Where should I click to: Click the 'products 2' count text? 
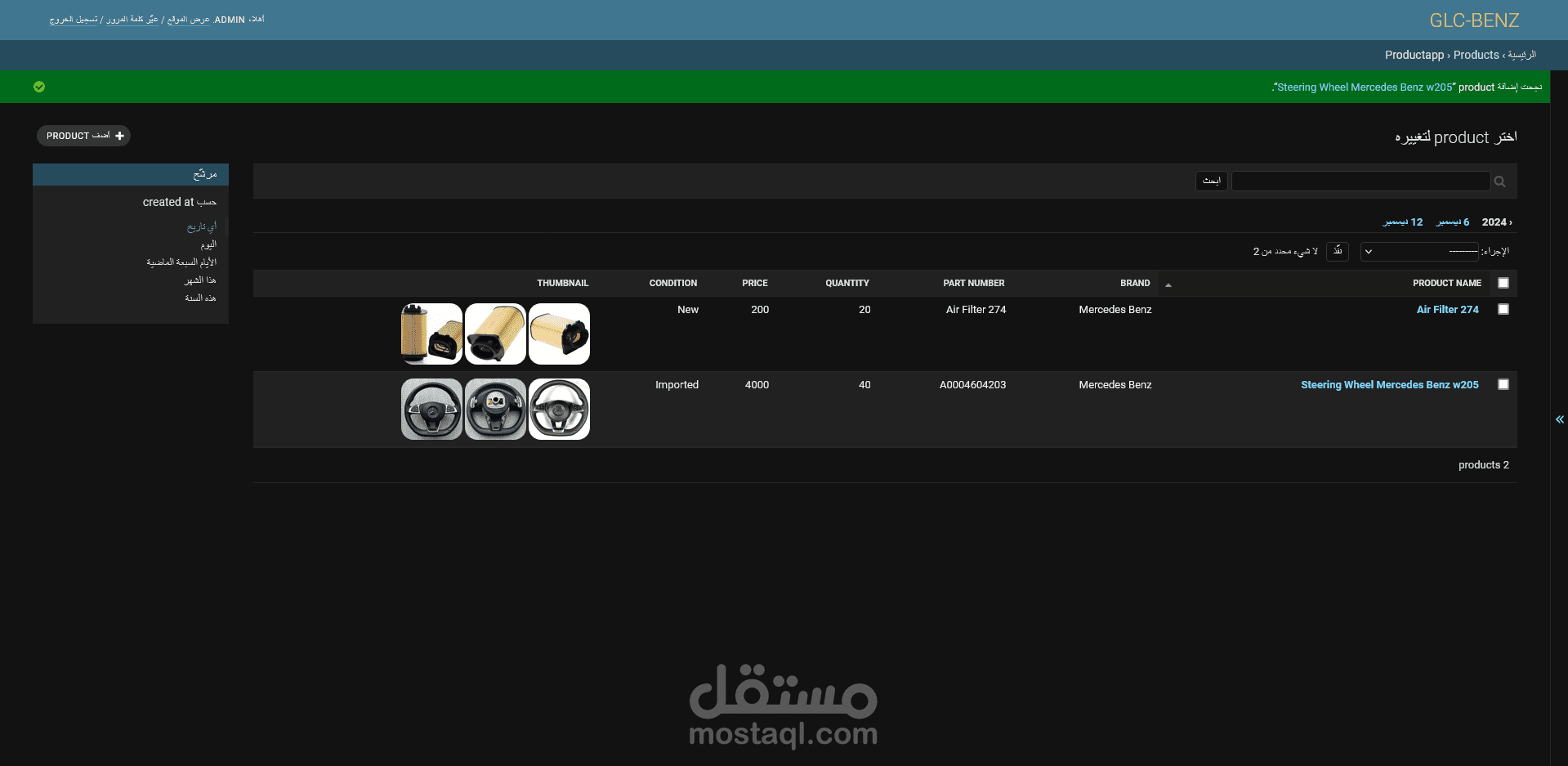tap(1483, 465)
